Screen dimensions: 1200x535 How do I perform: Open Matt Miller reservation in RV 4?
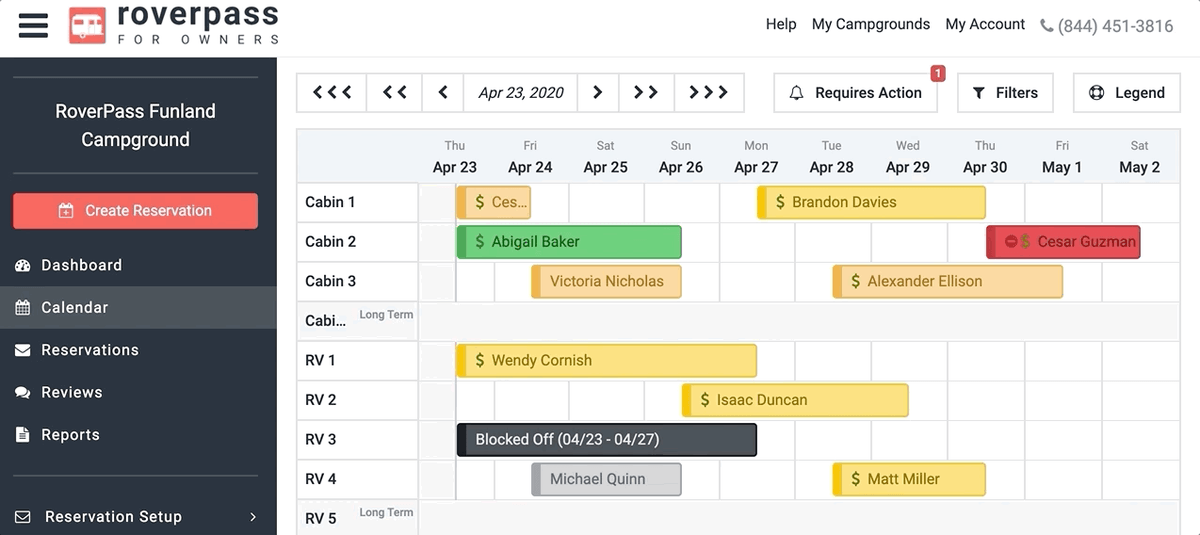coord(909,479)
